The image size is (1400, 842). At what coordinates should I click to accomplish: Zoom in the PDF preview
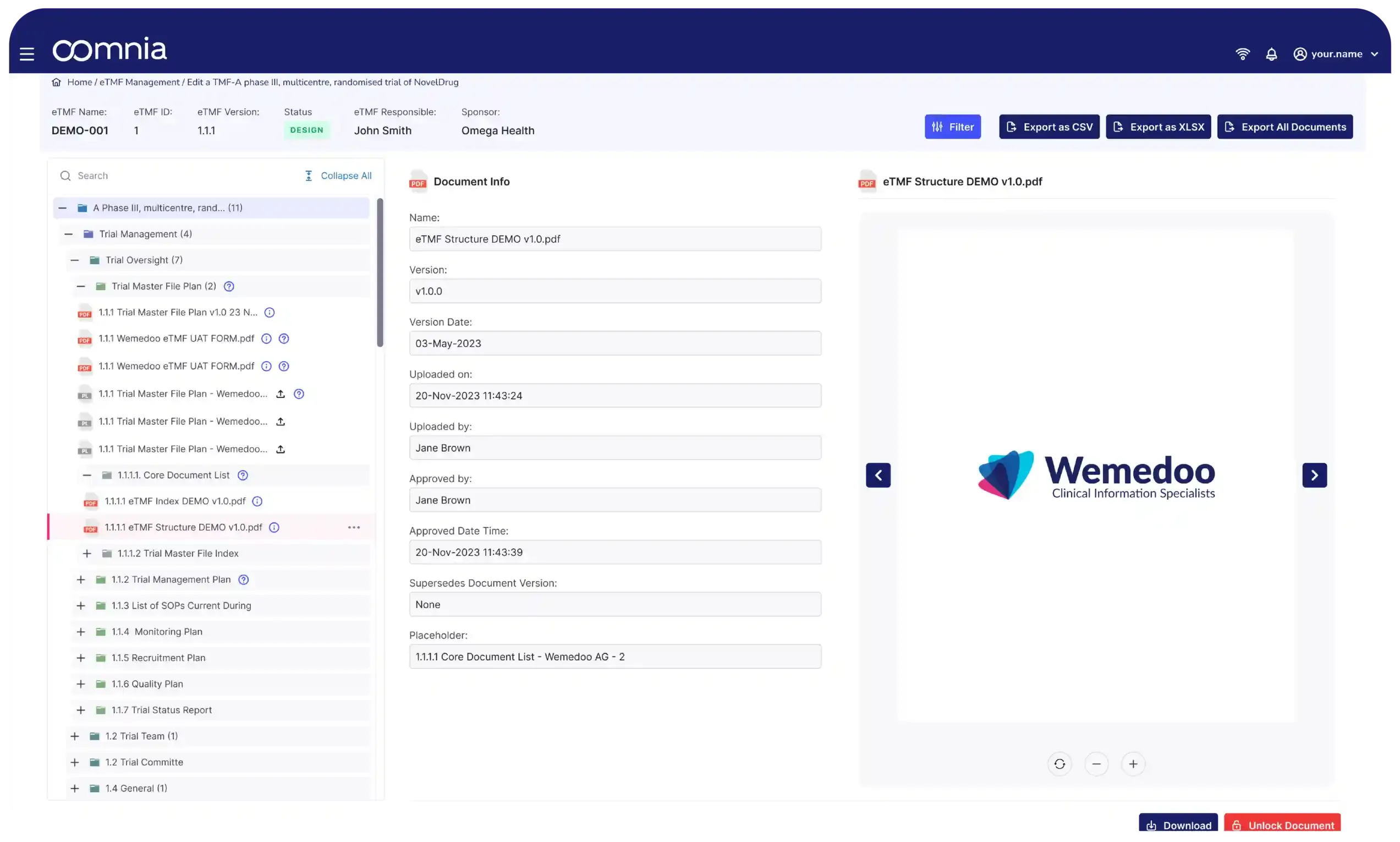(x=1133, y=764)
